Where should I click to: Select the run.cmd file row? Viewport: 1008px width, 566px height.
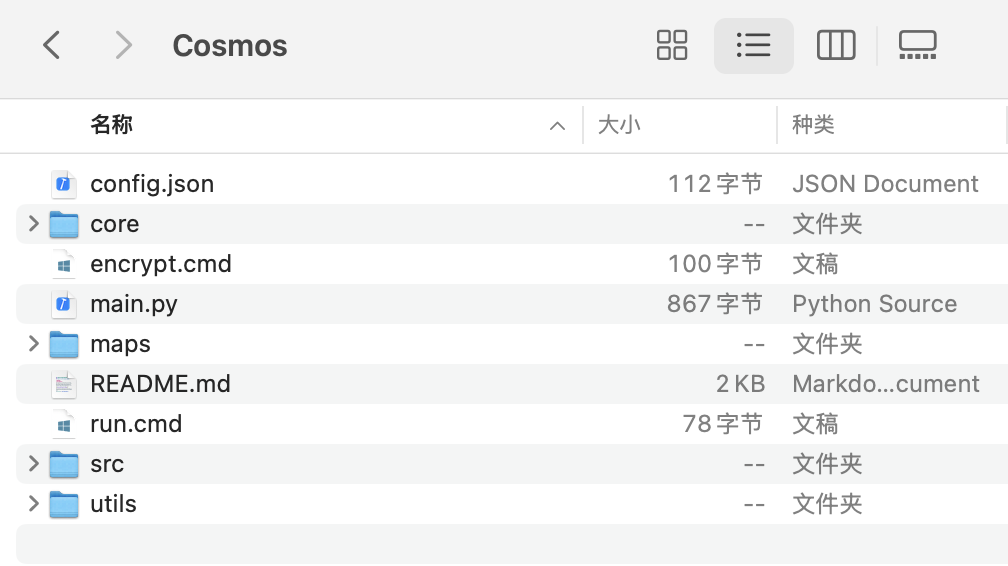tap(136, 424)
